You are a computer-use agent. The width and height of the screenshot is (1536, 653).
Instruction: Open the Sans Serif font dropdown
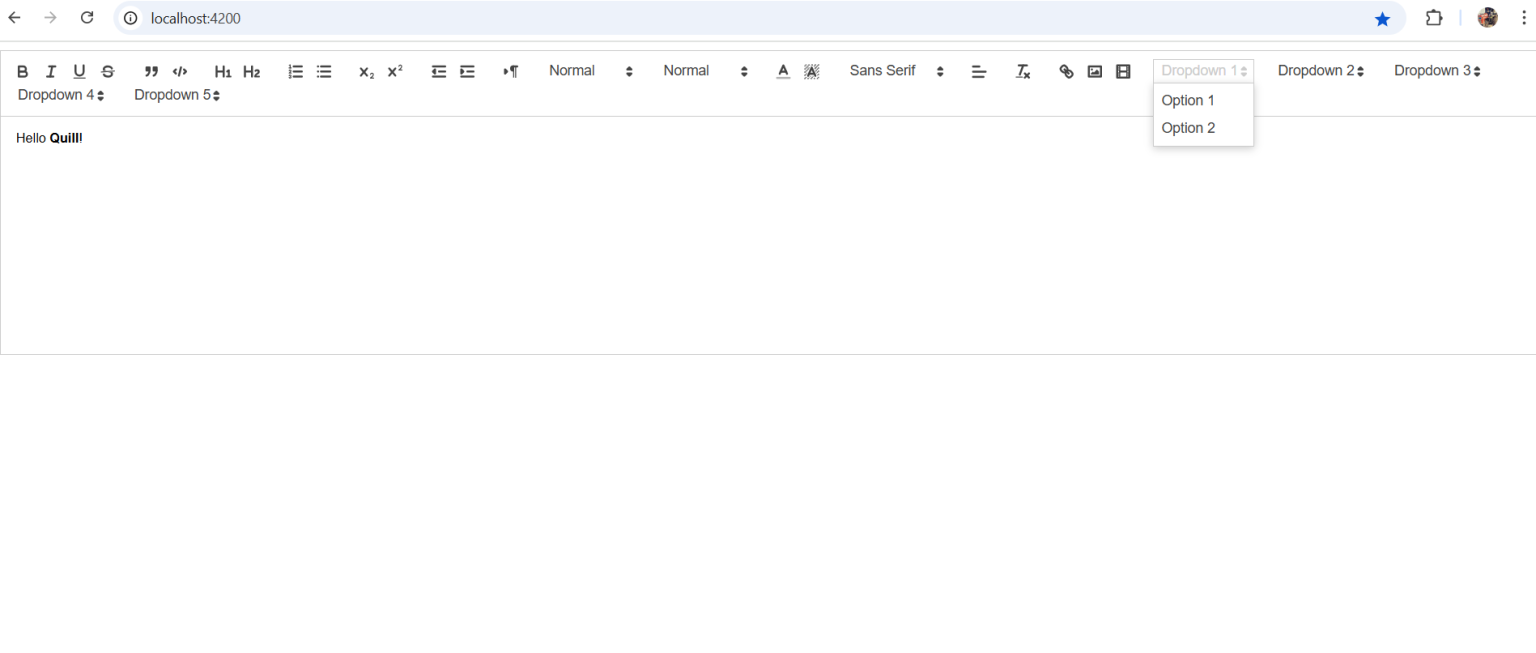pyautogui.click(x=895, y=71)
